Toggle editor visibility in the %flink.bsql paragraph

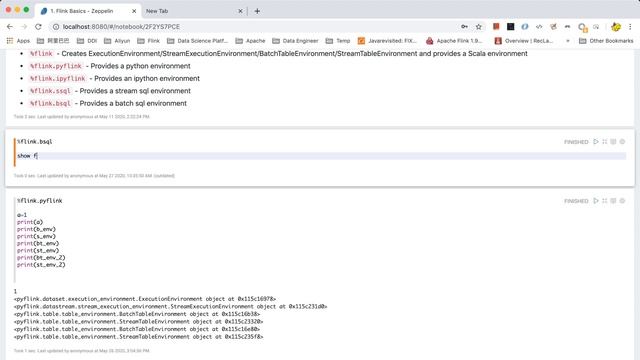click(605, 142)
